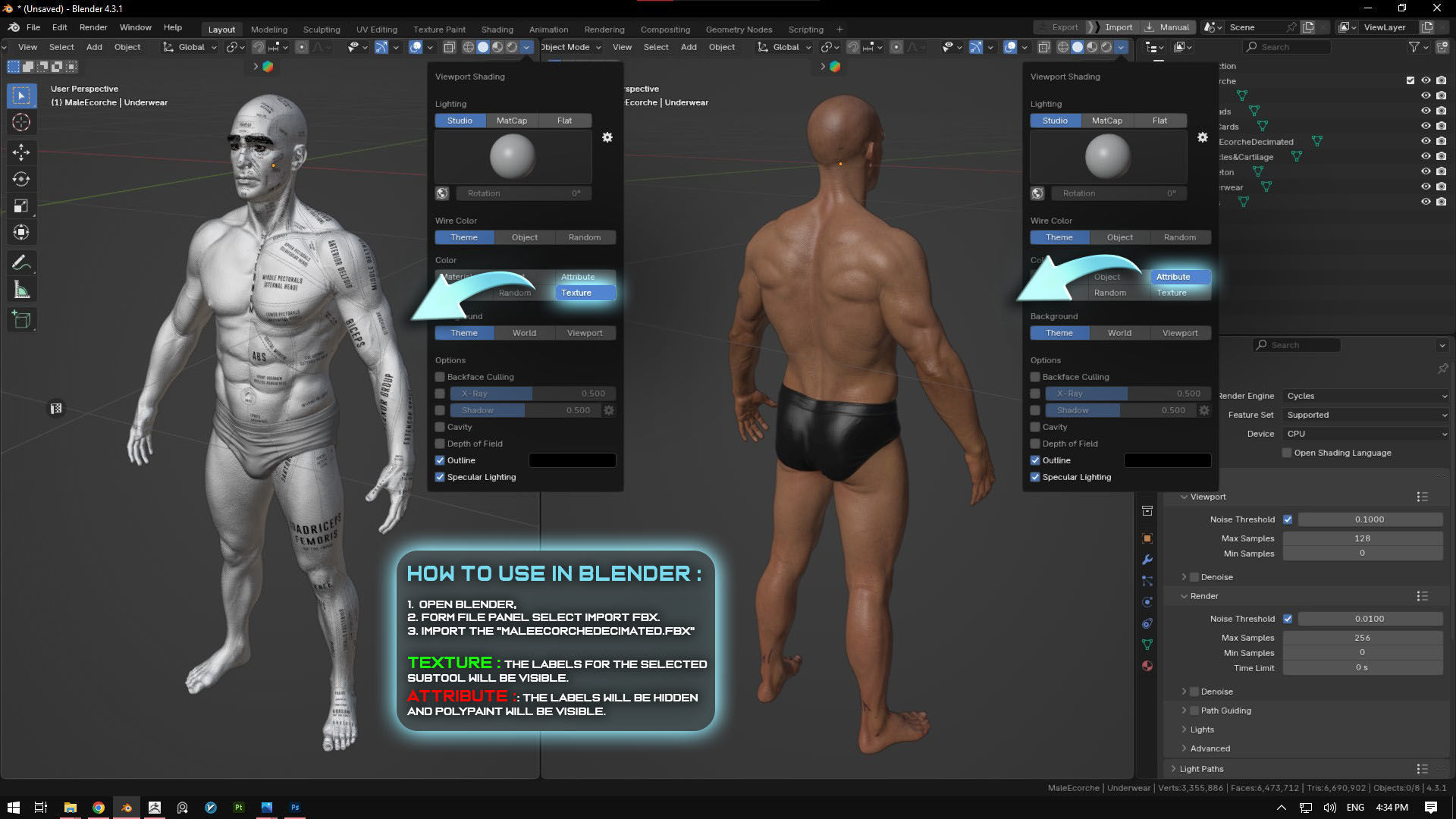
Task: Pick the Measure ruler tool
Action: [x=21, y=290]
